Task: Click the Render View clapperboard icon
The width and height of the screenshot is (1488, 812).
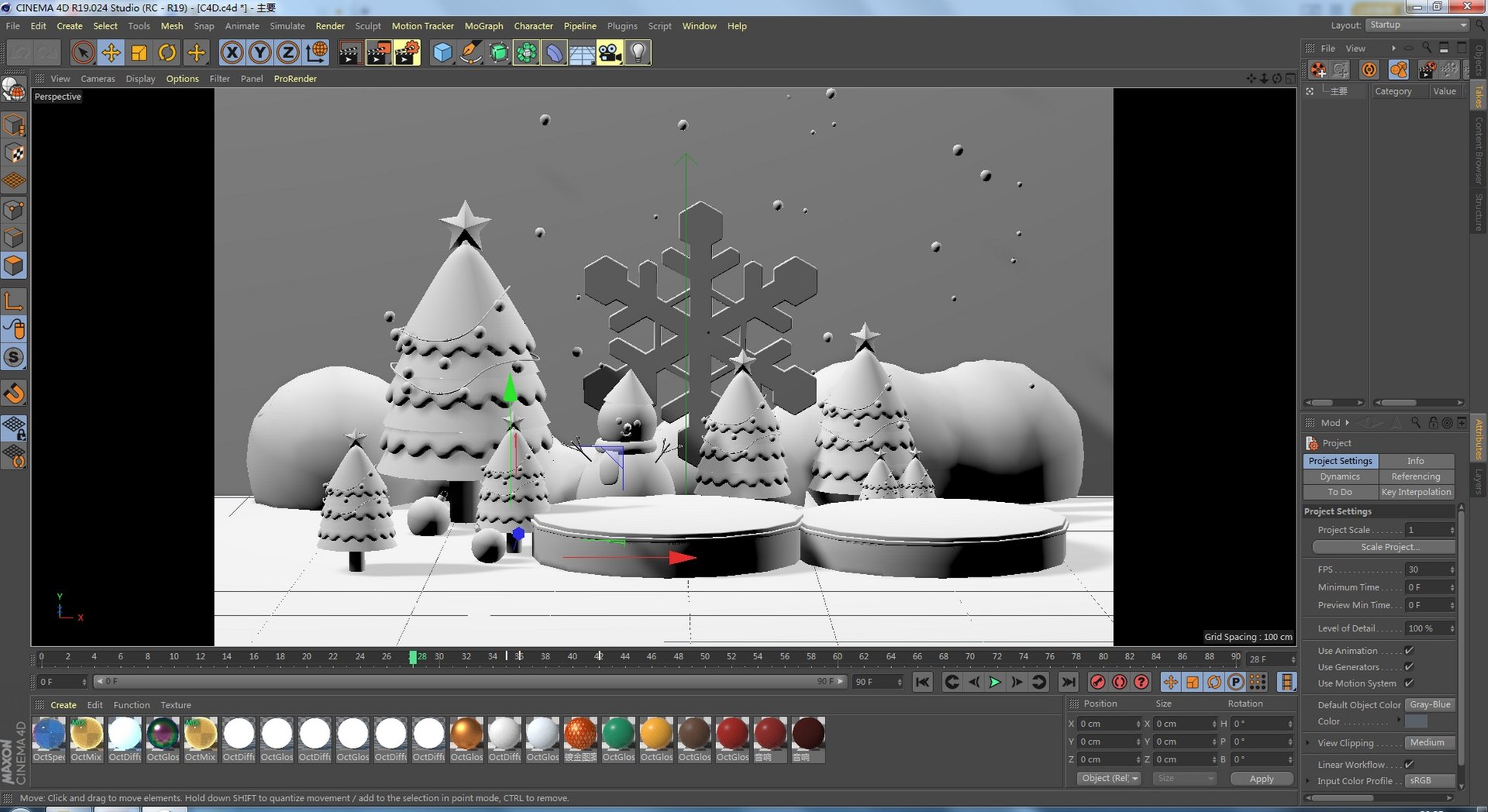Action: click(x=350, y=53)
